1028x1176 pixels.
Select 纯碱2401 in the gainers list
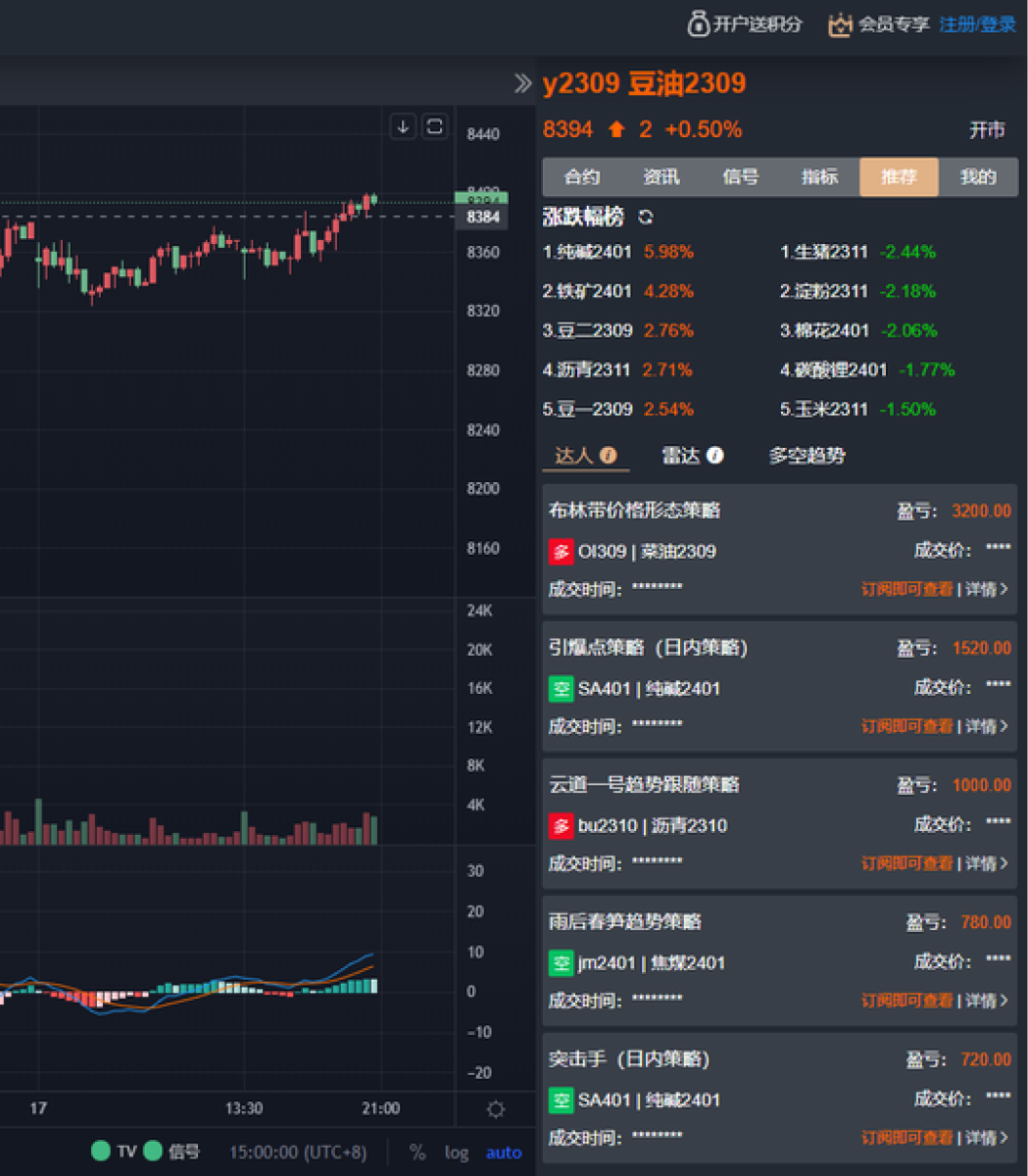click(594, 252)
